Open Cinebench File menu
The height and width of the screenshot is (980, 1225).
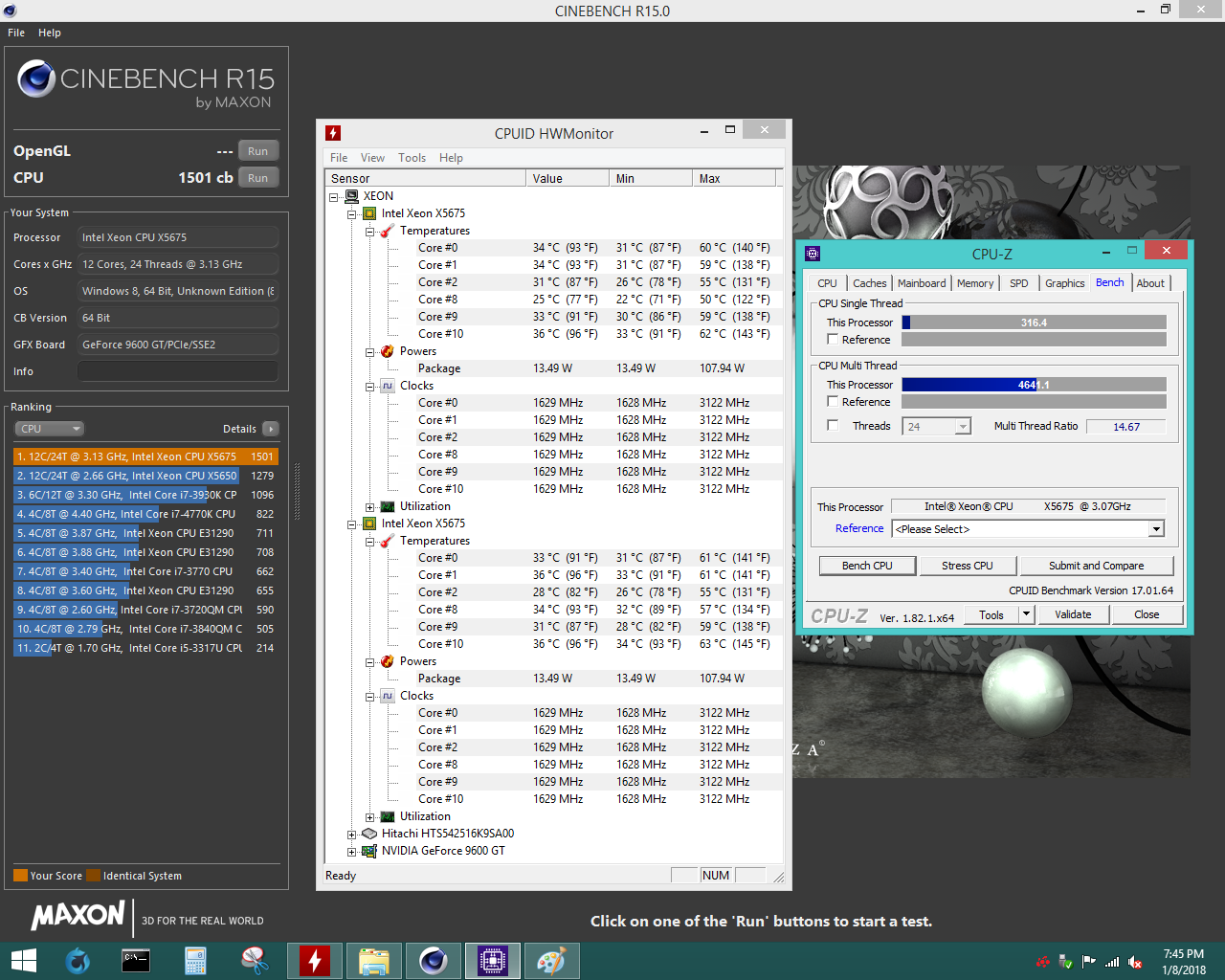coord(16,33)
